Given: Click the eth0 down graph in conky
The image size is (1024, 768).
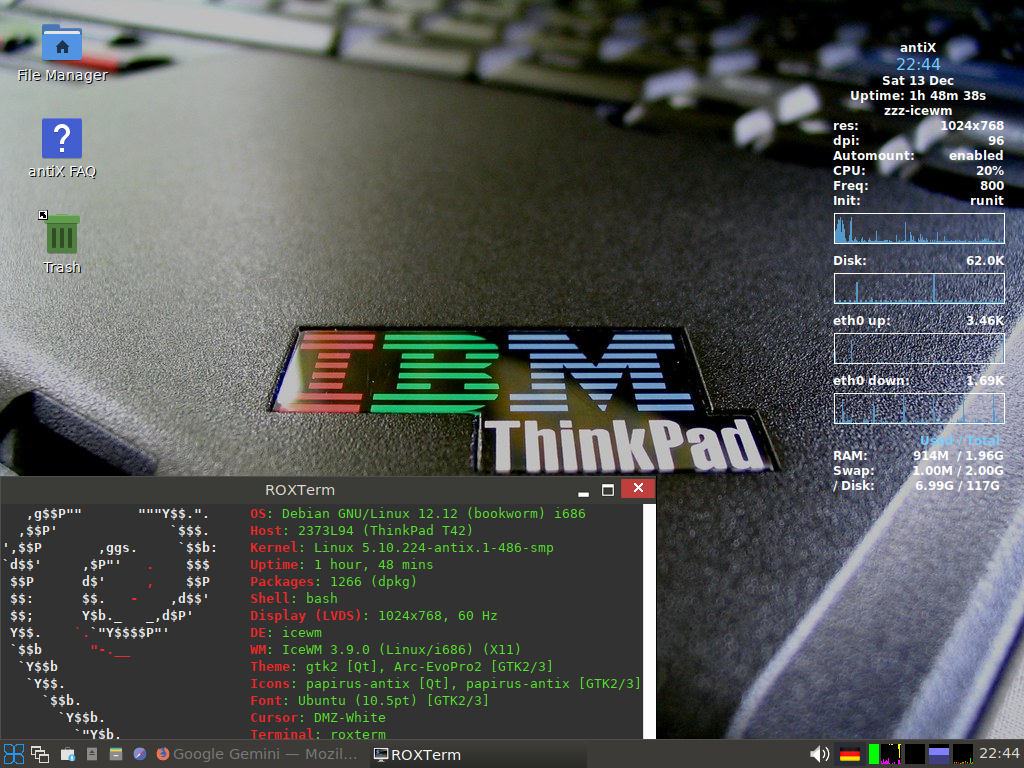Looking at the screenshot, I should pyautogui.click(x=919, y=408).
